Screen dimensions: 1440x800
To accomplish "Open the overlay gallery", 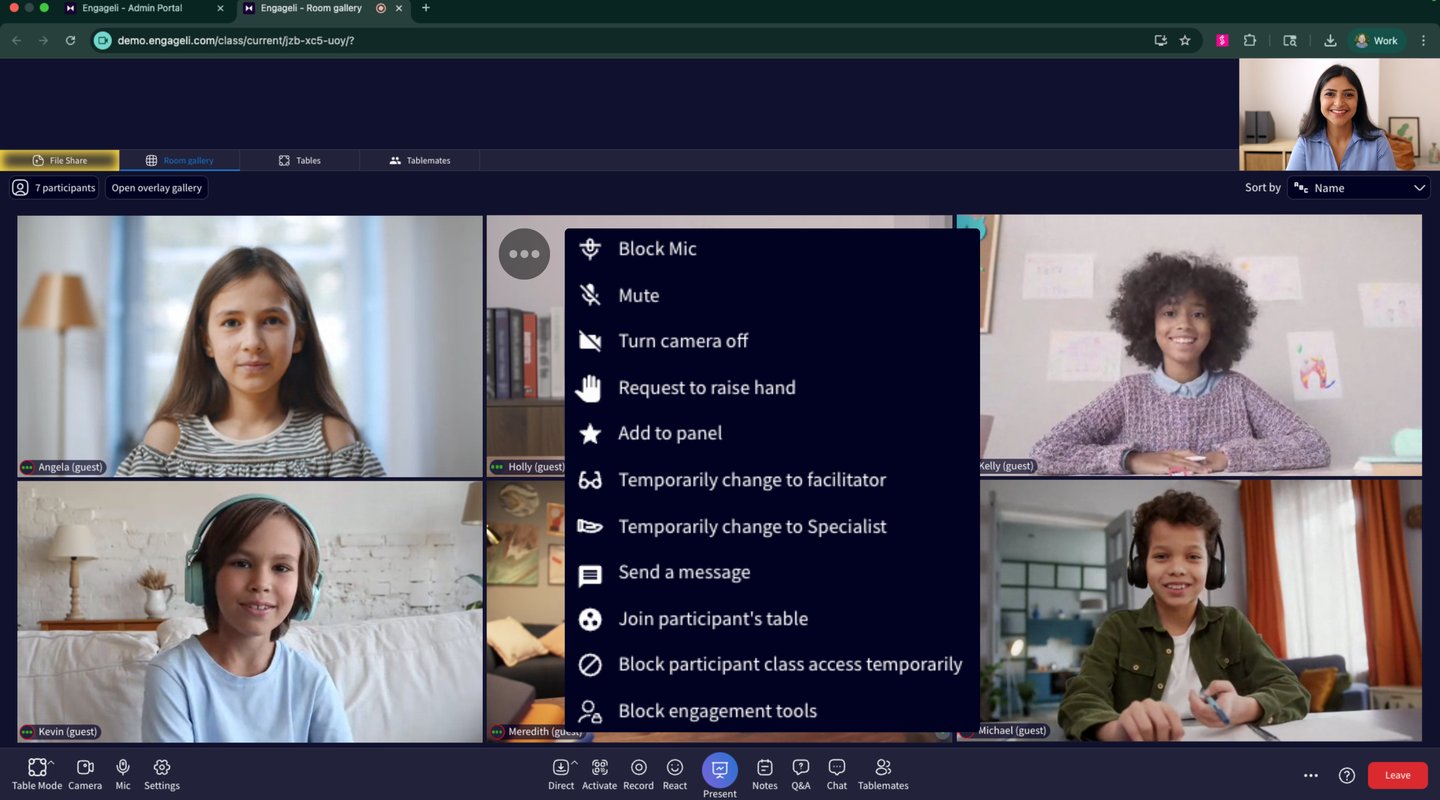I will coord(156,187).
